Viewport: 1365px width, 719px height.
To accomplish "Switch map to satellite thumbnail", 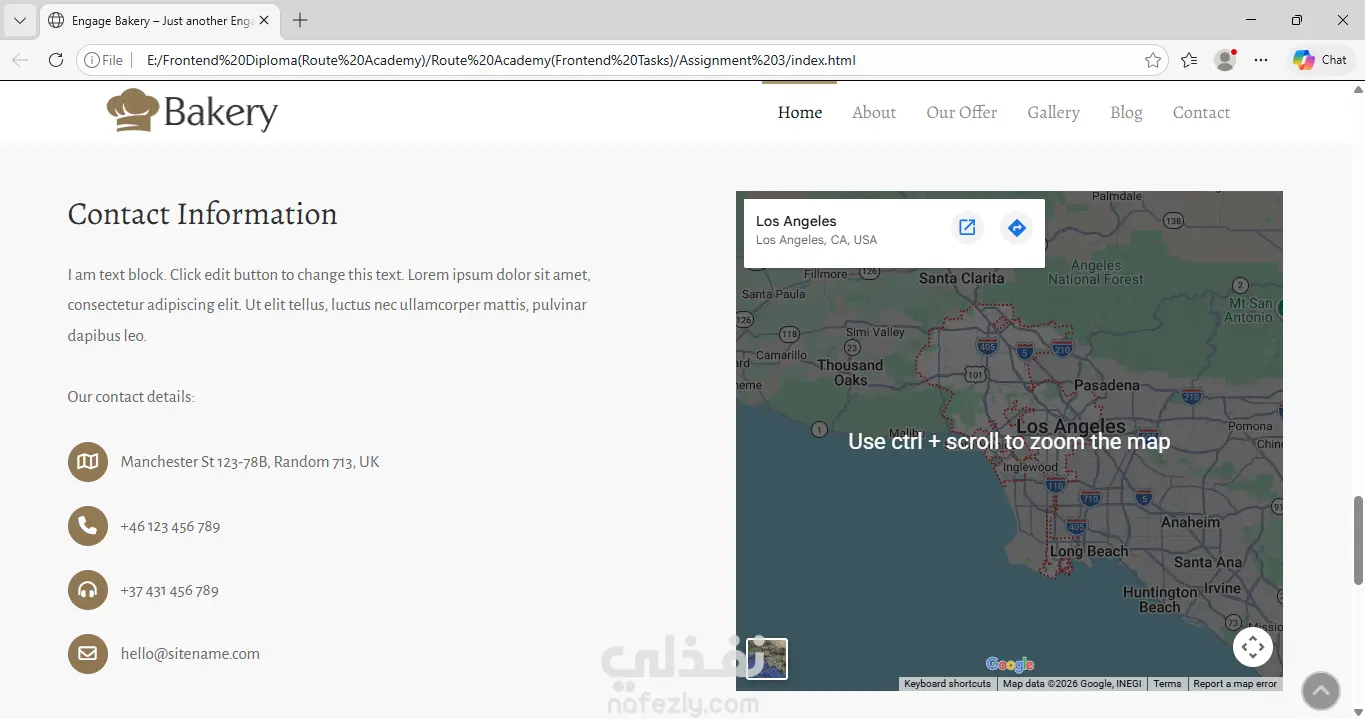I will (767, 659).
